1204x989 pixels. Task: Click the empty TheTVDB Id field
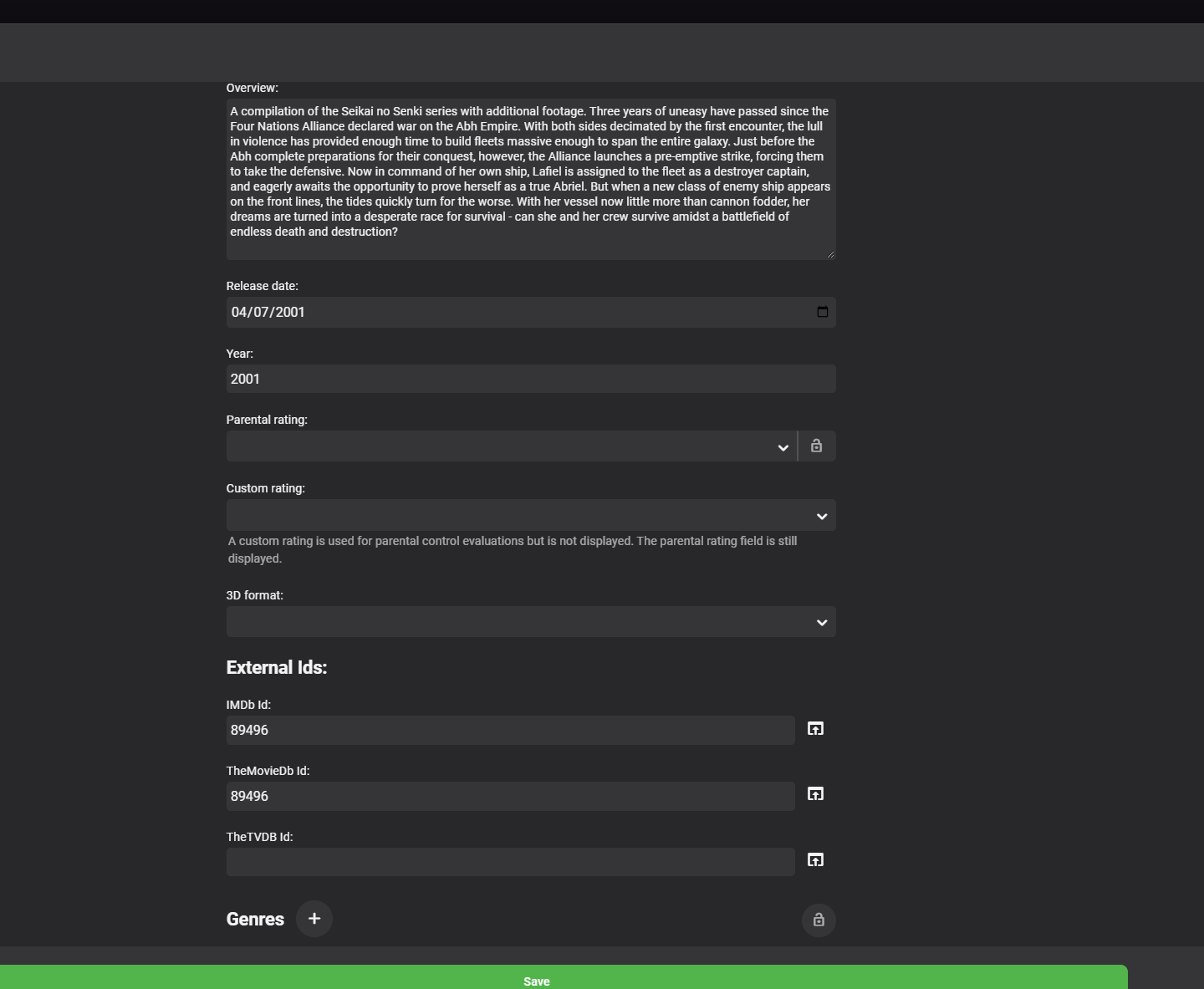pyautogui.click(x=510, y=862)
